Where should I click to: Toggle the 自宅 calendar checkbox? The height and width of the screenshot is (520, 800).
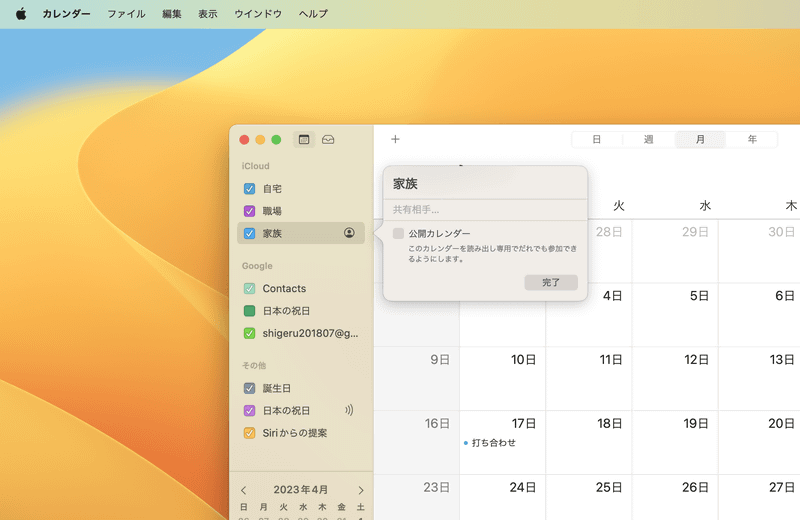tap(249, 189)
